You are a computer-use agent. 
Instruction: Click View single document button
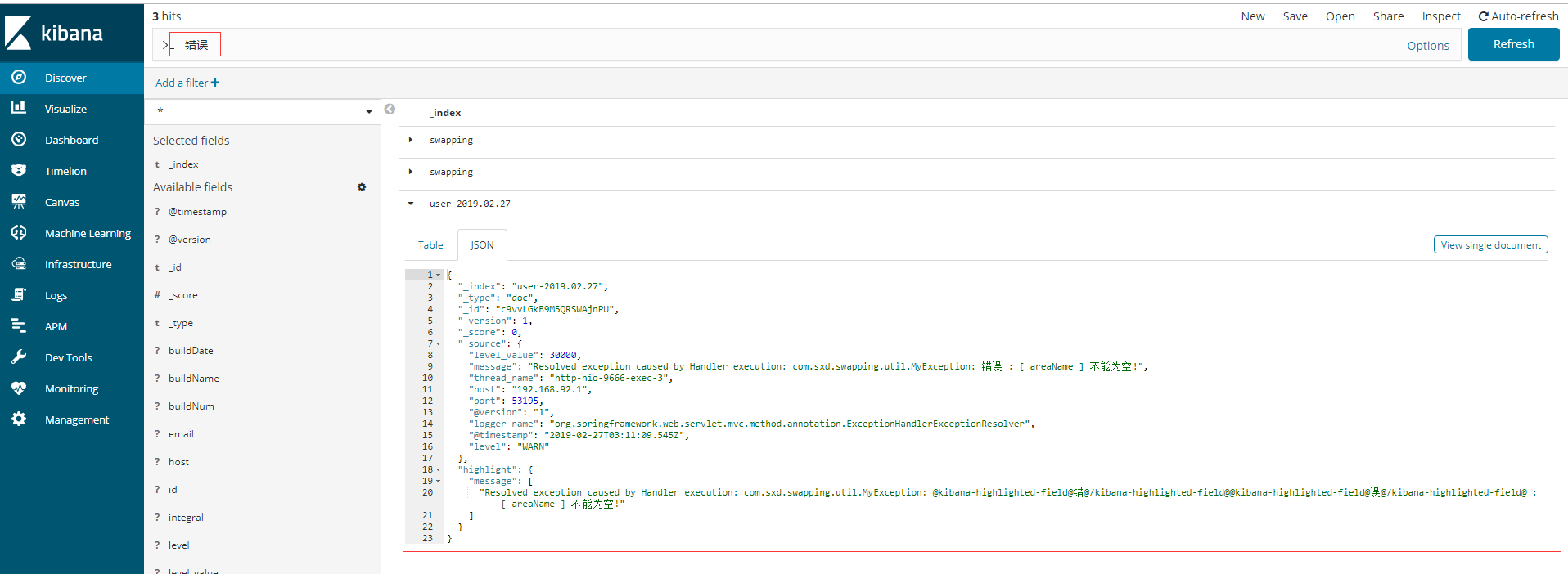click(1491, 244)
